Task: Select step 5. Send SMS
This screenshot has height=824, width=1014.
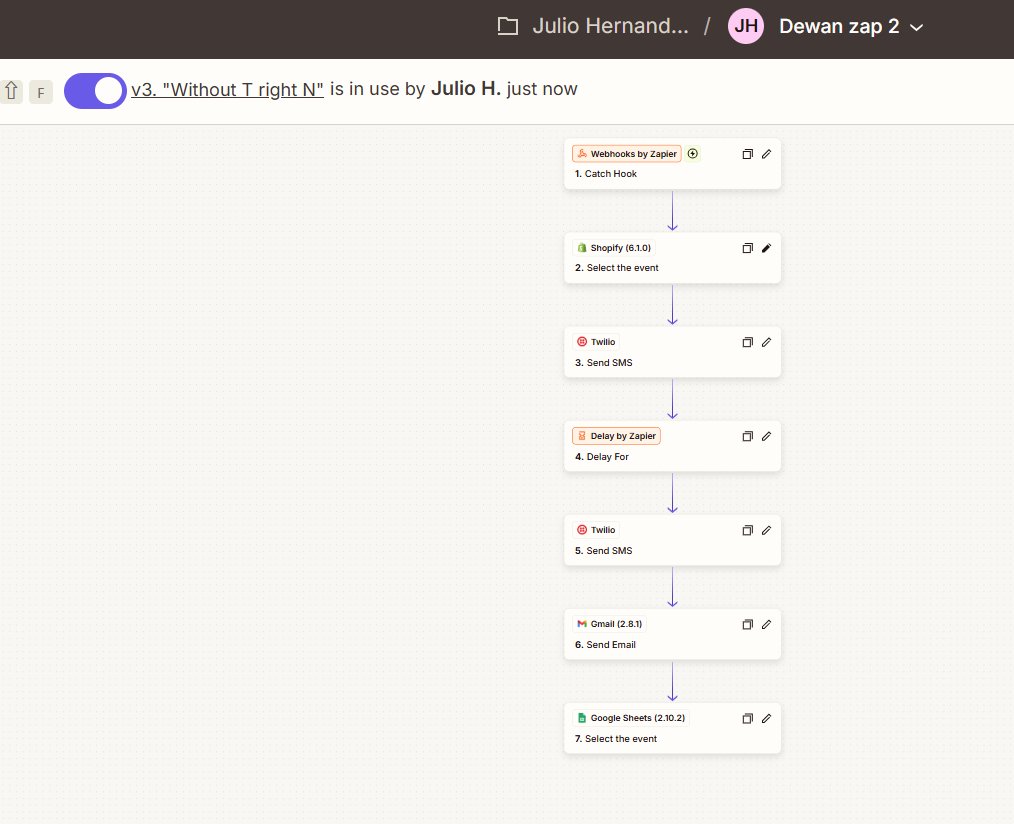Action: pos(673,540)
